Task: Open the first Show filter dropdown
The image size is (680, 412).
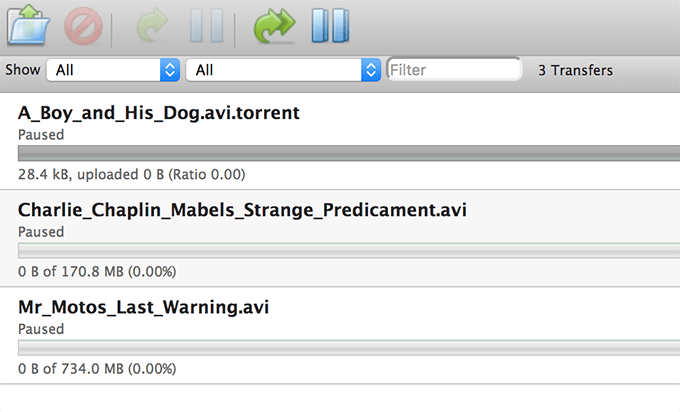Action: [x=115, y=70]
